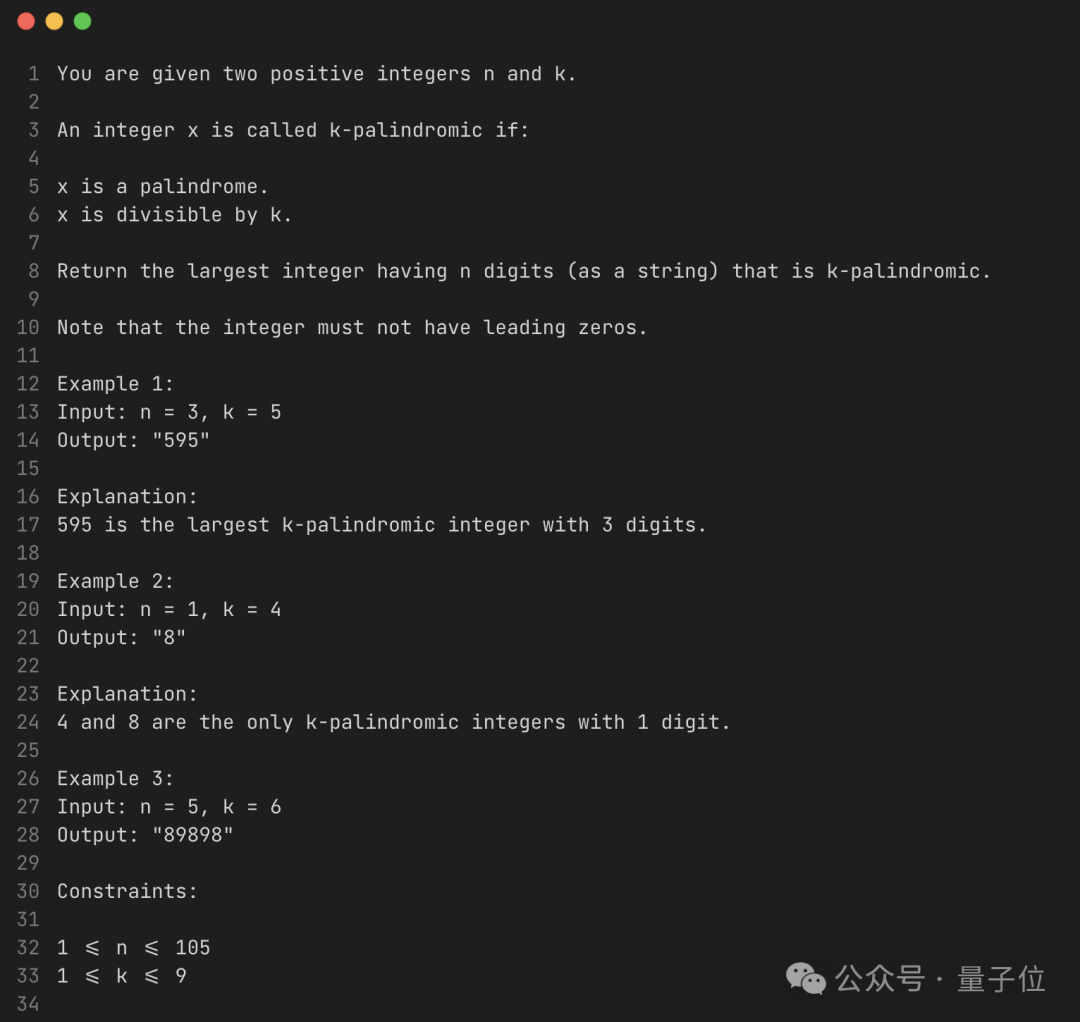
Task: Click line number 26 beside Example 3
Action: [x=28, y=778]
